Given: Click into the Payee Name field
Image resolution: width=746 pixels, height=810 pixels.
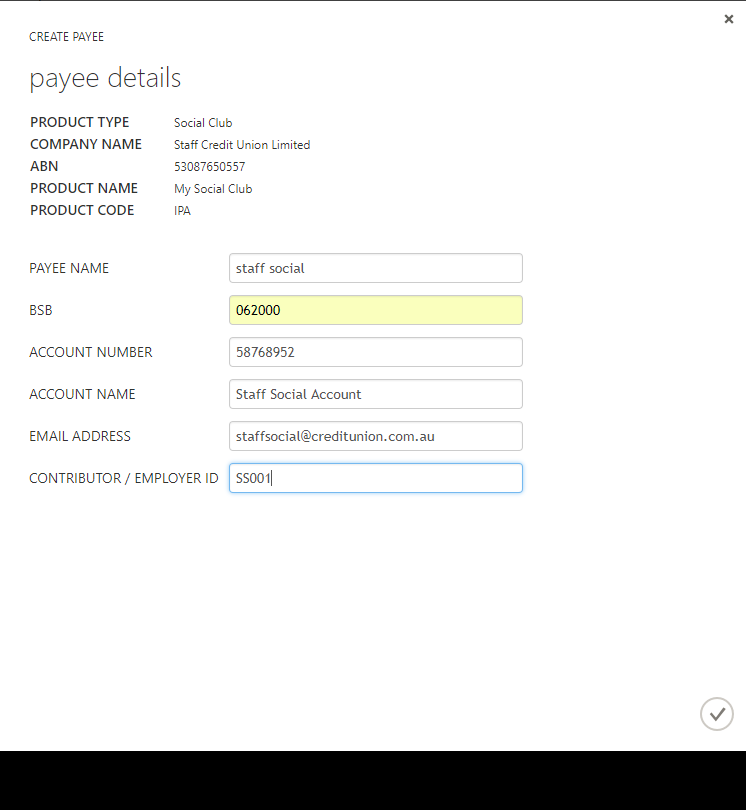Looking at the screenshot, I should (376, 268).
